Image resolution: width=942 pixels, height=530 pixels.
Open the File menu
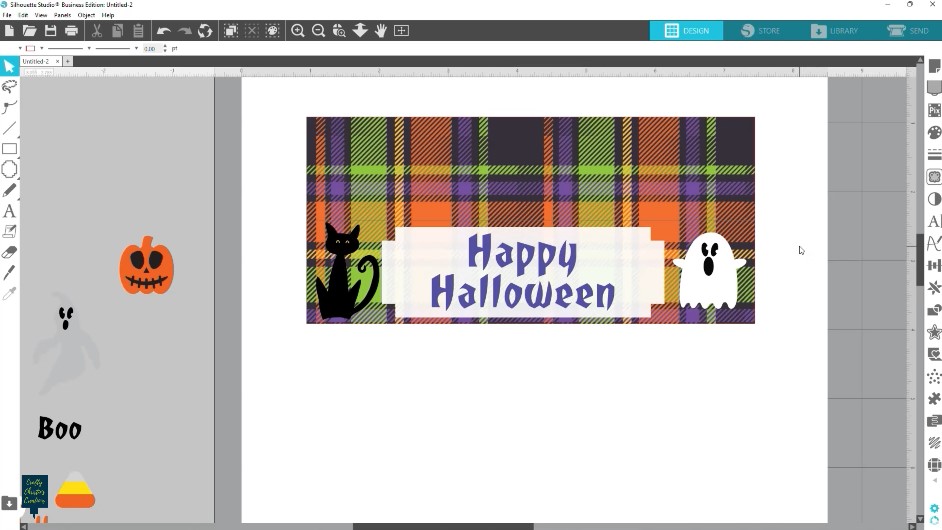point(7,15)
